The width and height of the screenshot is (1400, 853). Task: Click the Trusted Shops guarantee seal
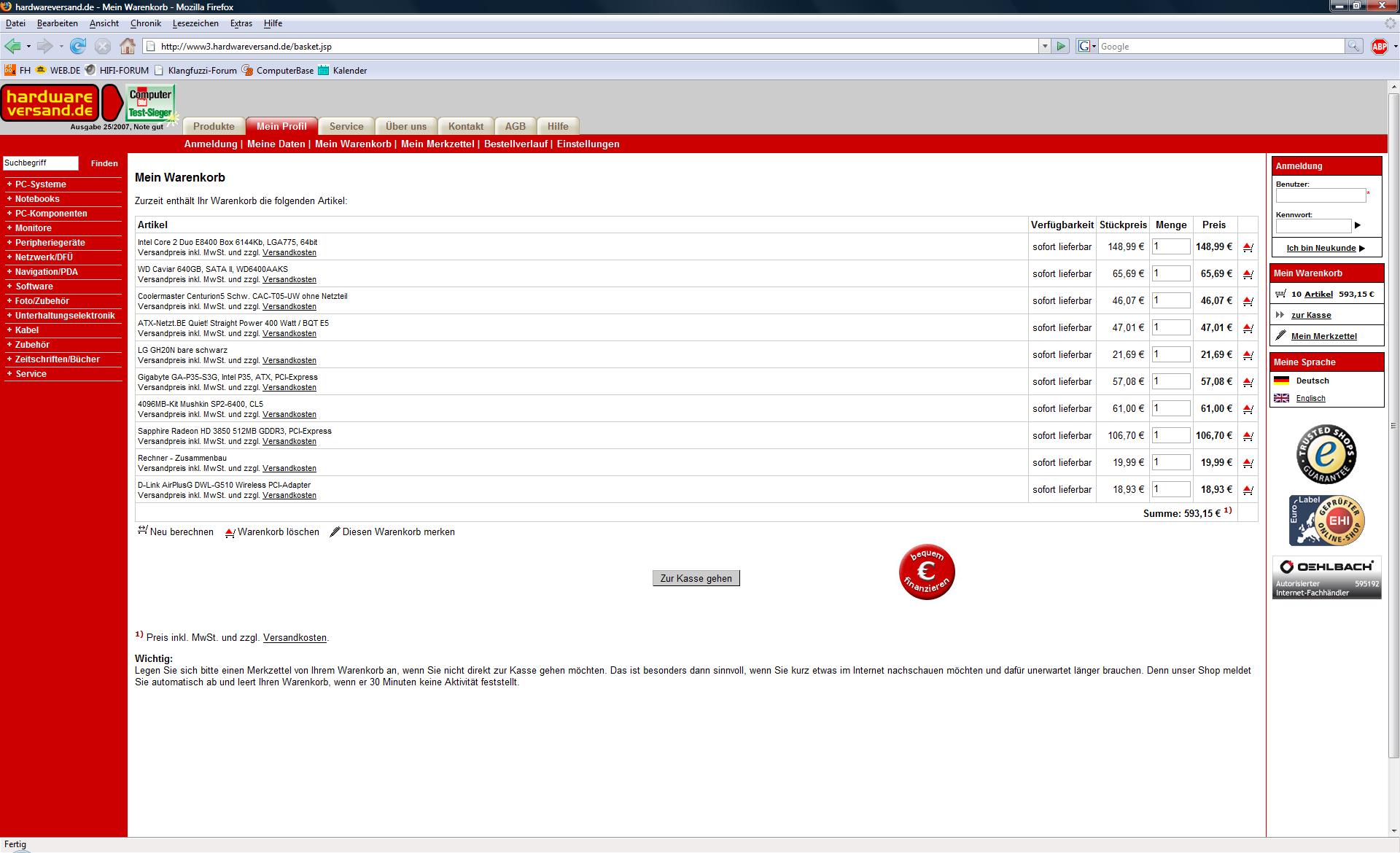coord(1326,454)
